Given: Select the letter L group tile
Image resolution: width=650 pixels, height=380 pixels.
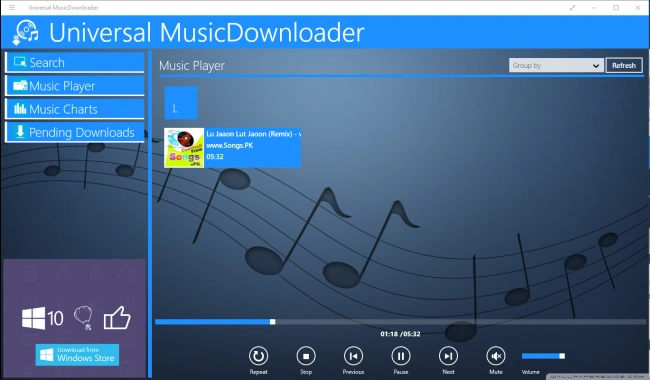Looking at the screenshot, I should [181, 103].
